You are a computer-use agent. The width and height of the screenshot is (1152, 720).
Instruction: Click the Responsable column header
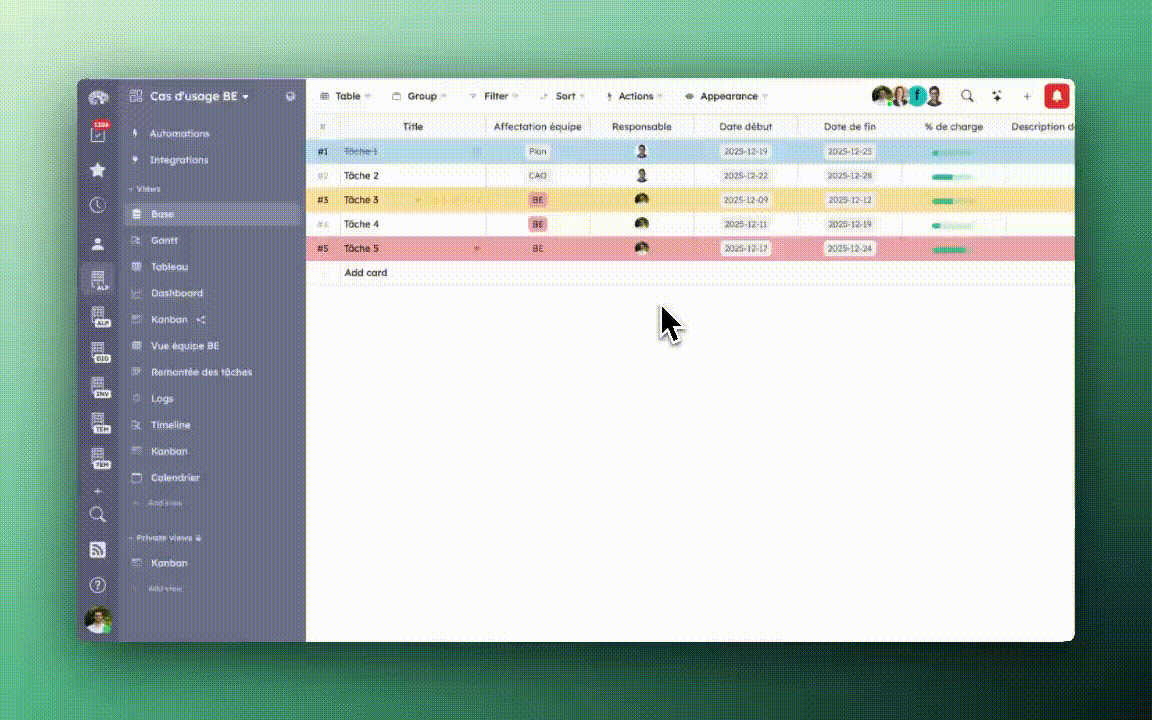(641, 126)
